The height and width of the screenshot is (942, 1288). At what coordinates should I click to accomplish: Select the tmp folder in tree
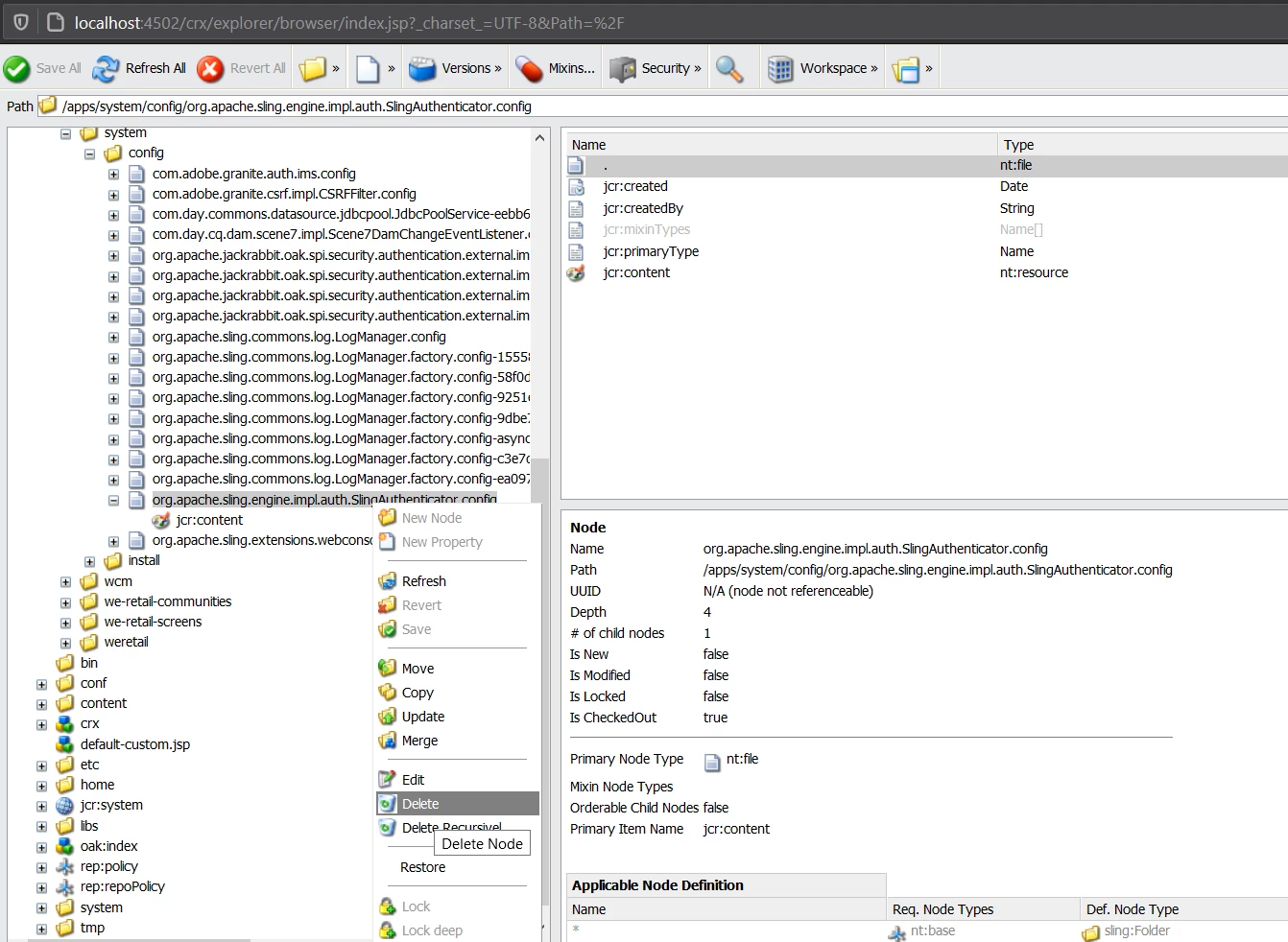coord(92,928)
